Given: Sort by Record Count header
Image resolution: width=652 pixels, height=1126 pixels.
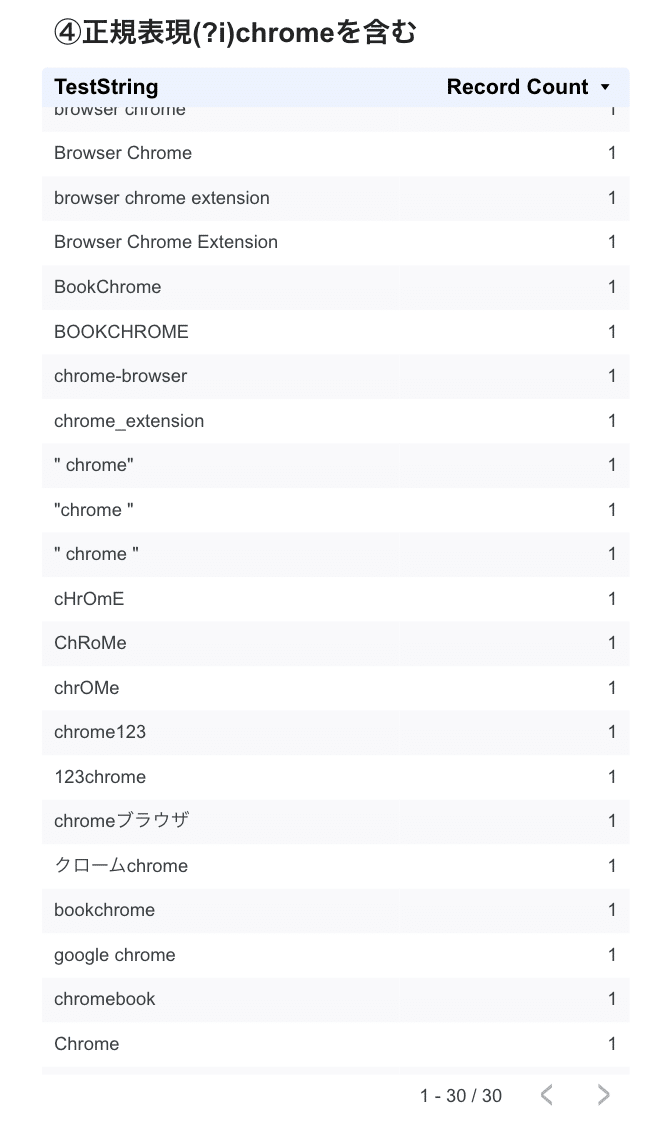Looking at the screenshot, I should [517, 87].
